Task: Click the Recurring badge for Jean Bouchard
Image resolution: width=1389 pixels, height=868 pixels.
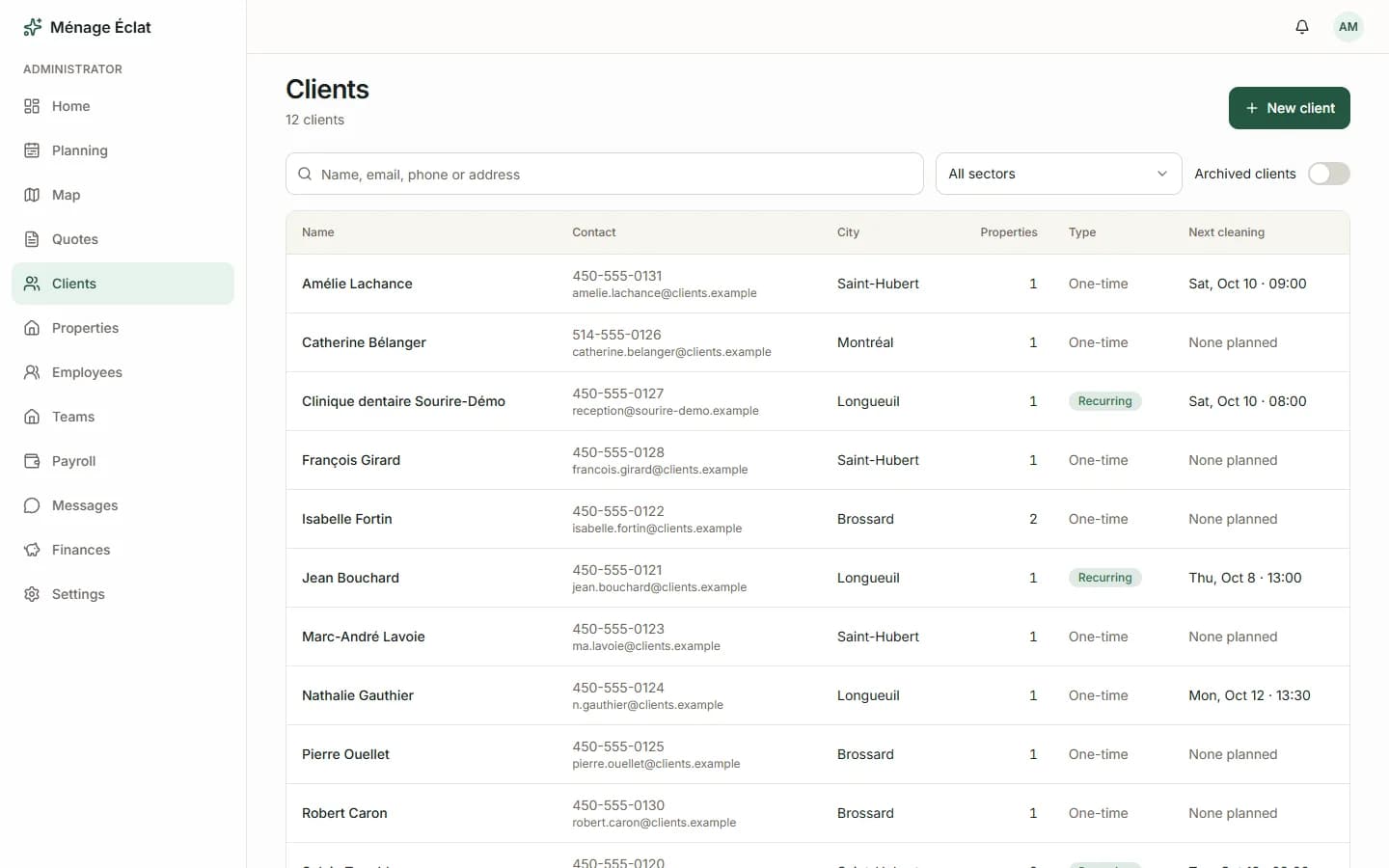Action: click(1104, 578)
